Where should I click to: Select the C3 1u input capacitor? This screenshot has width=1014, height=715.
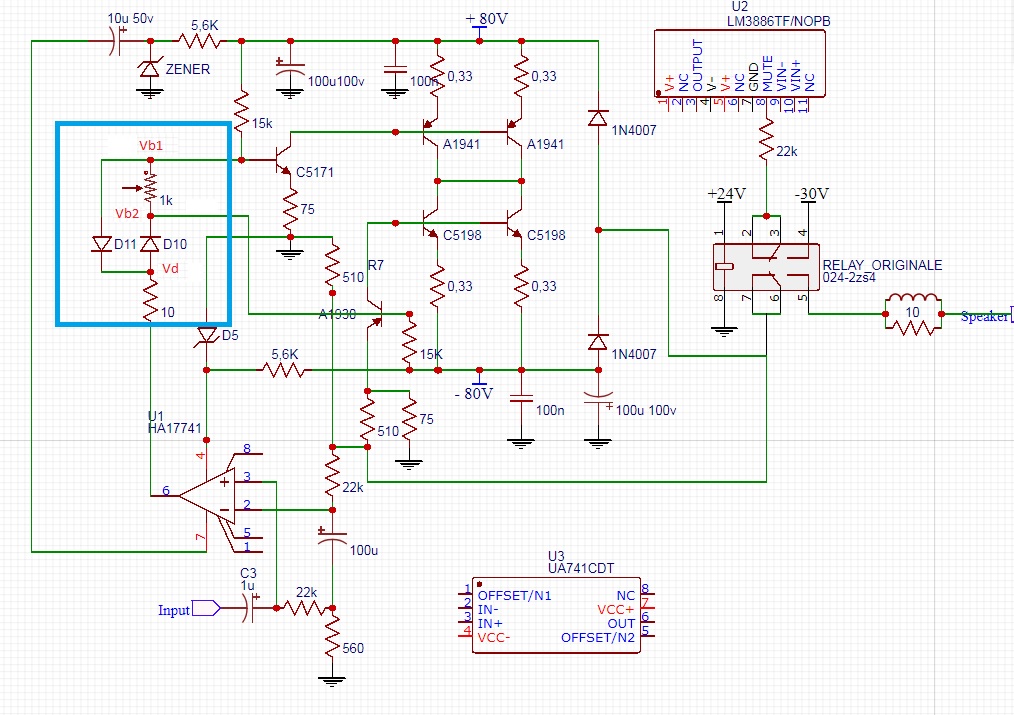(250, 607)
